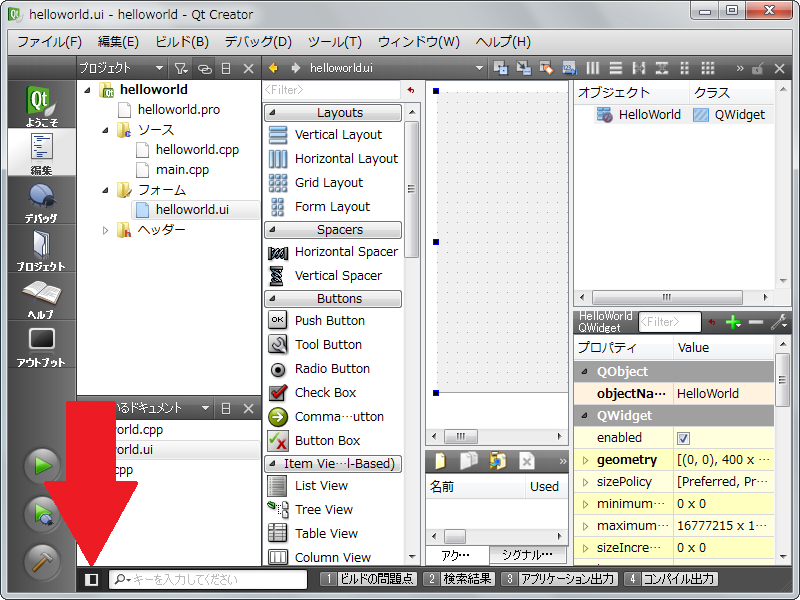
Task: Select the Push Button widget
Action: (x=329, y=321)
